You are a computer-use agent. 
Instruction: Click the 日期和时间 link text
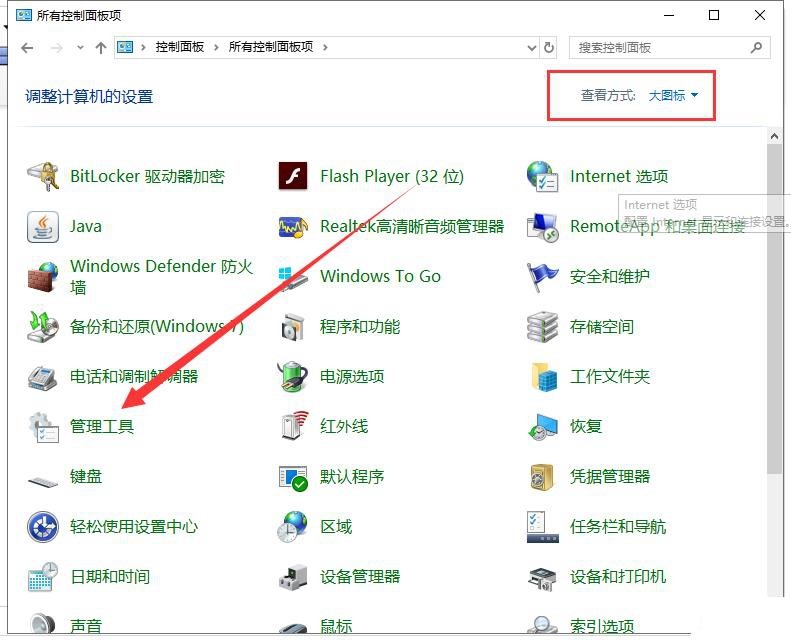(x=110, y=576)
